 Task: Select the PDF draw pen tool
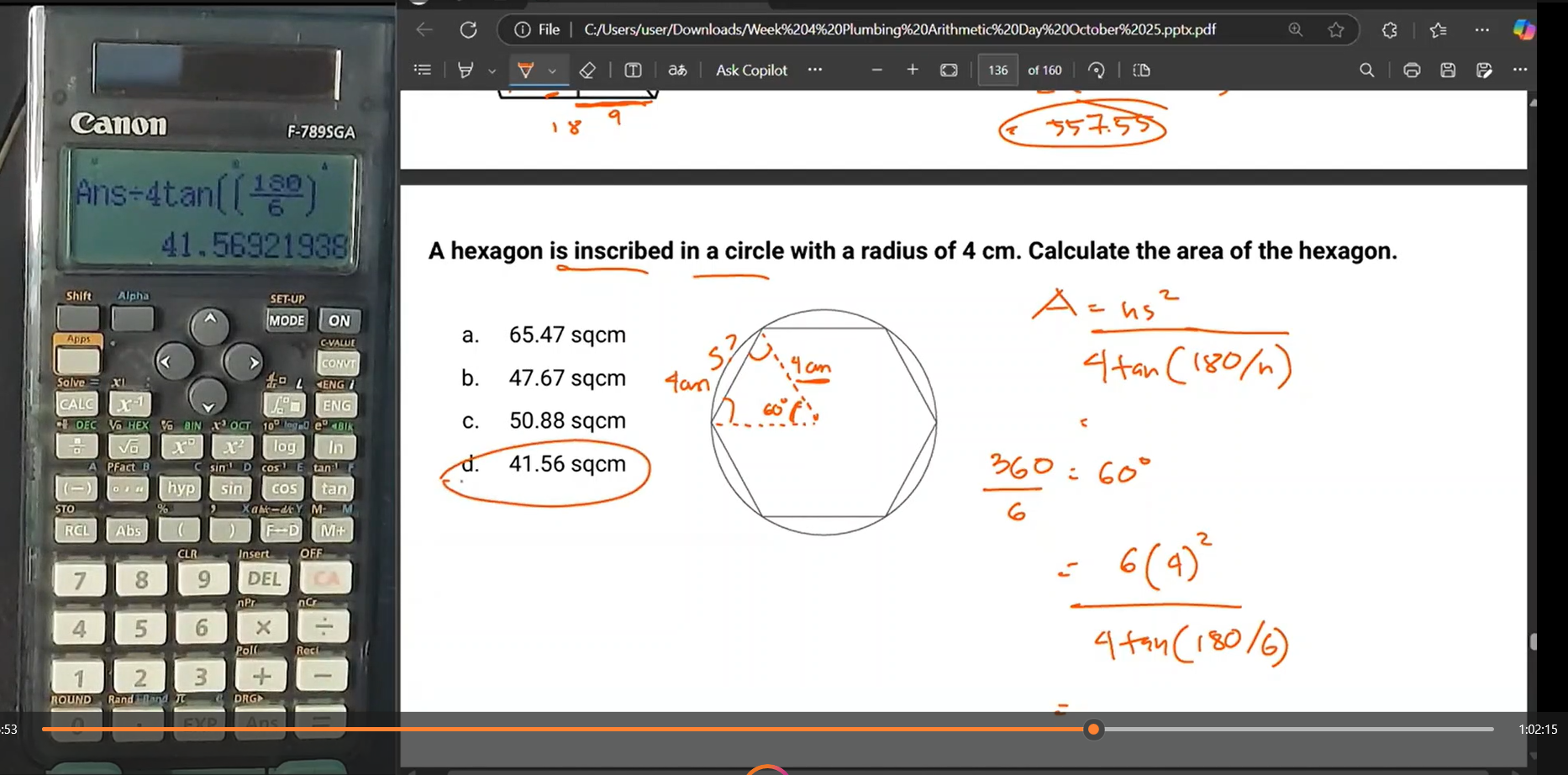point(465,71)
